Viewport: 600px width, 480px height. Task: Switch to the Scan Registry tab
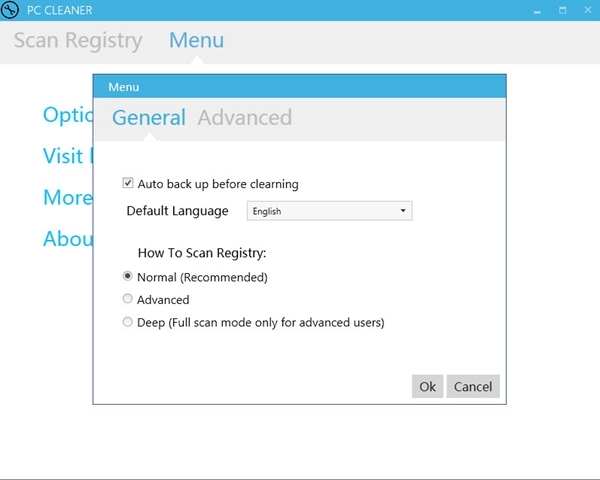pyautogui.click(x=78, y=41)
